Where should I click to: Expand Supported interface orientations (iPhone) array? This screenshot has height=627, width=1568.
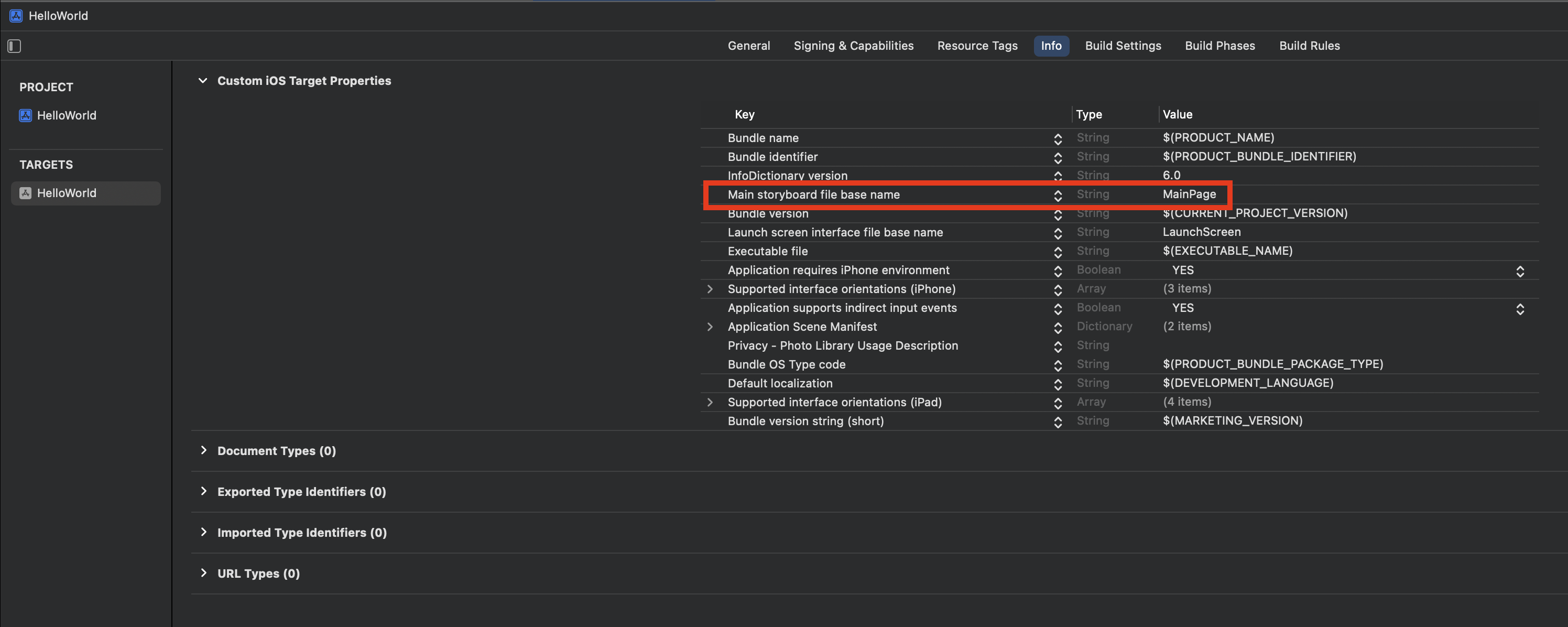coord(710,289)
